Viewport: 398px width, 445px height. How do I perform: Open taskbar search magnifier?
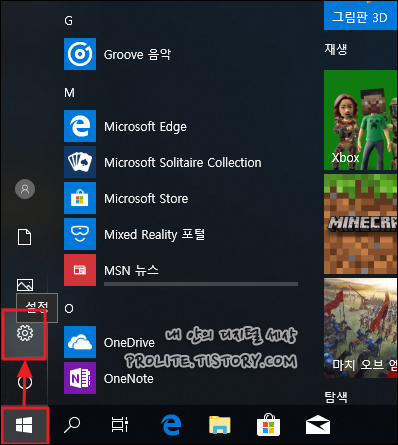pyautogui.click(x=72, y=425)
